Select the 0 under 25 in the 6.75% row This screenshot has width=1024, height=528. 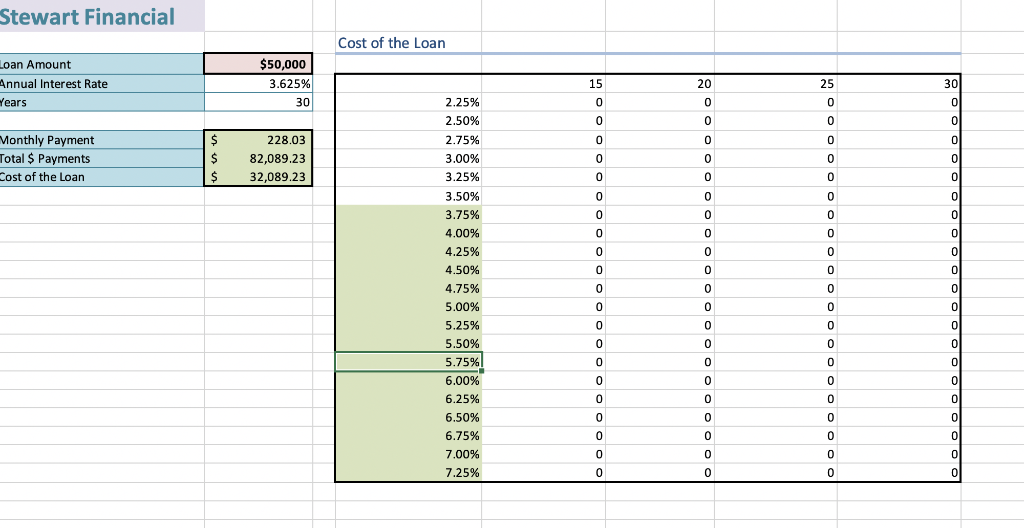pyautogui.click(x=776, y=435)
